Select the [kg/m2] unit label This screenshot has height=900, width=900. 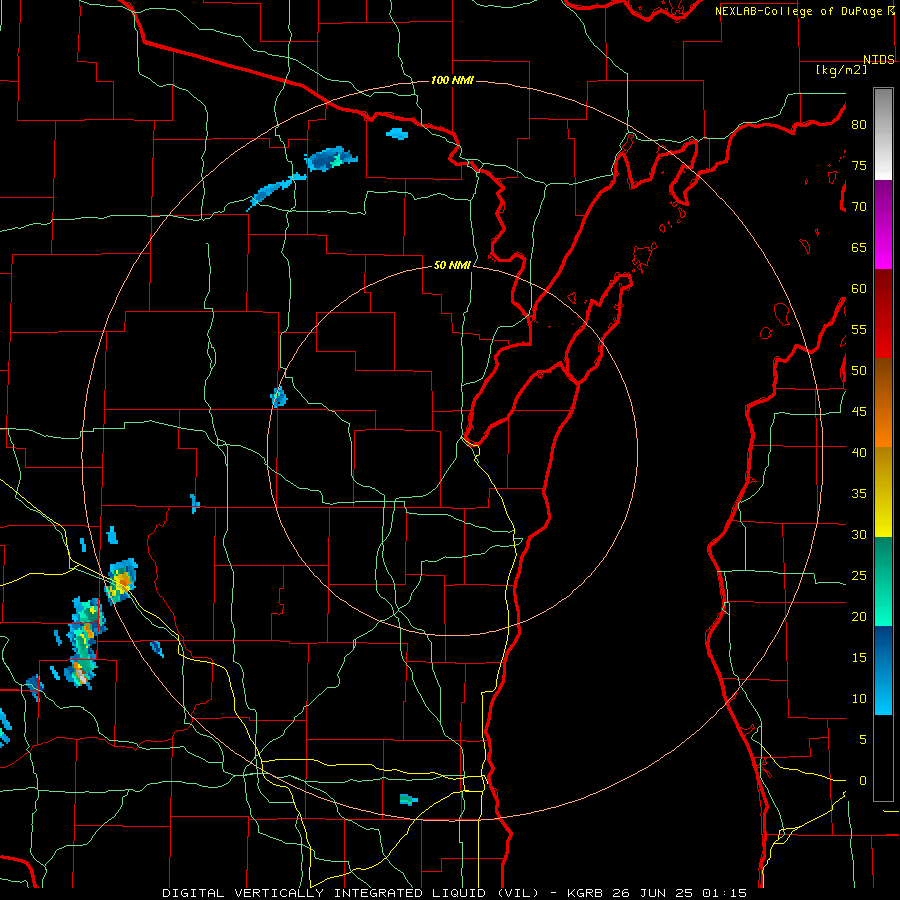tap(841, 70)
